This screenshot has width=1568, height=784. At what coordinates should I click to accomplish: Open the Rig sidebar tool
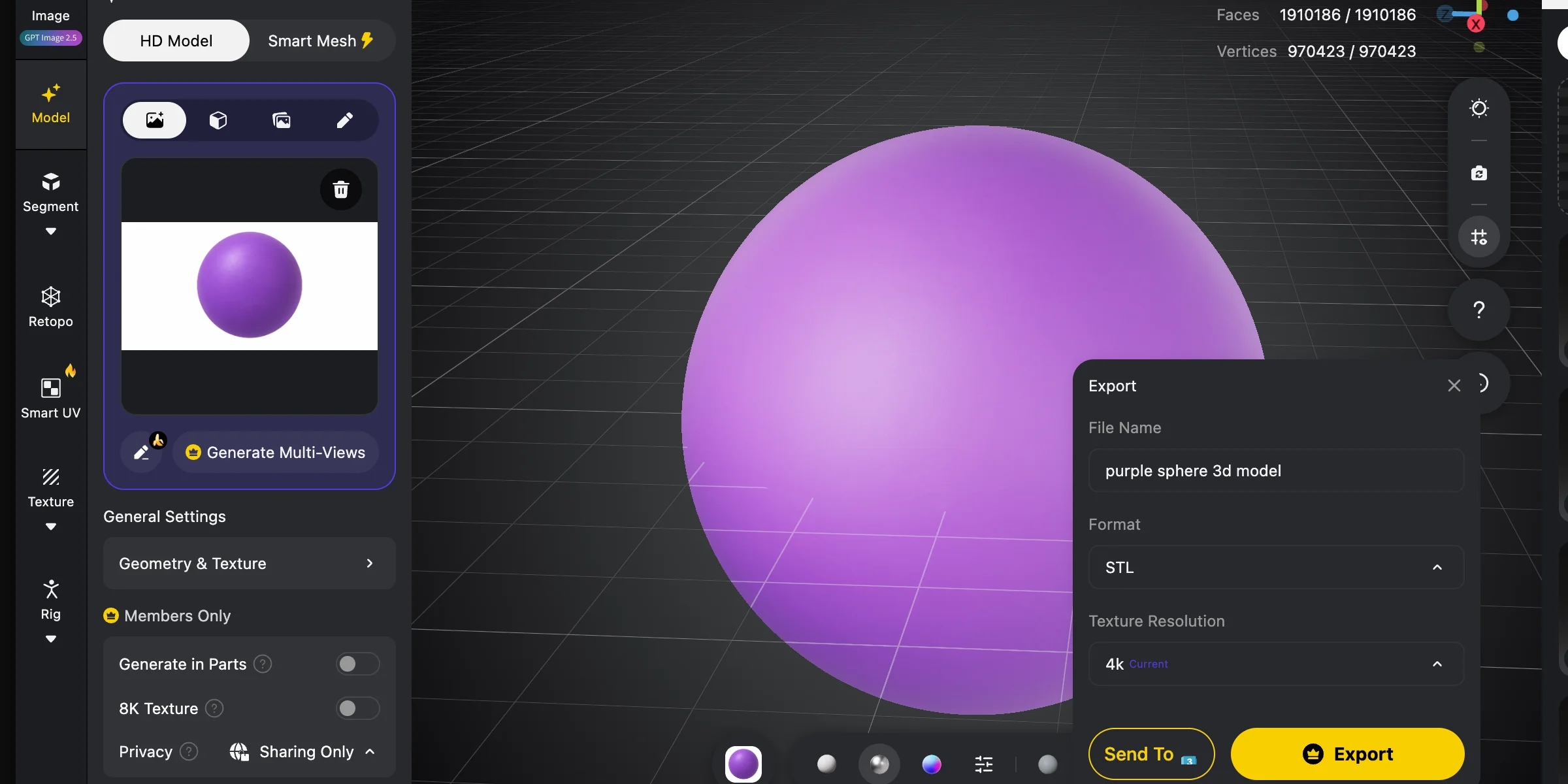pos(51,600)
